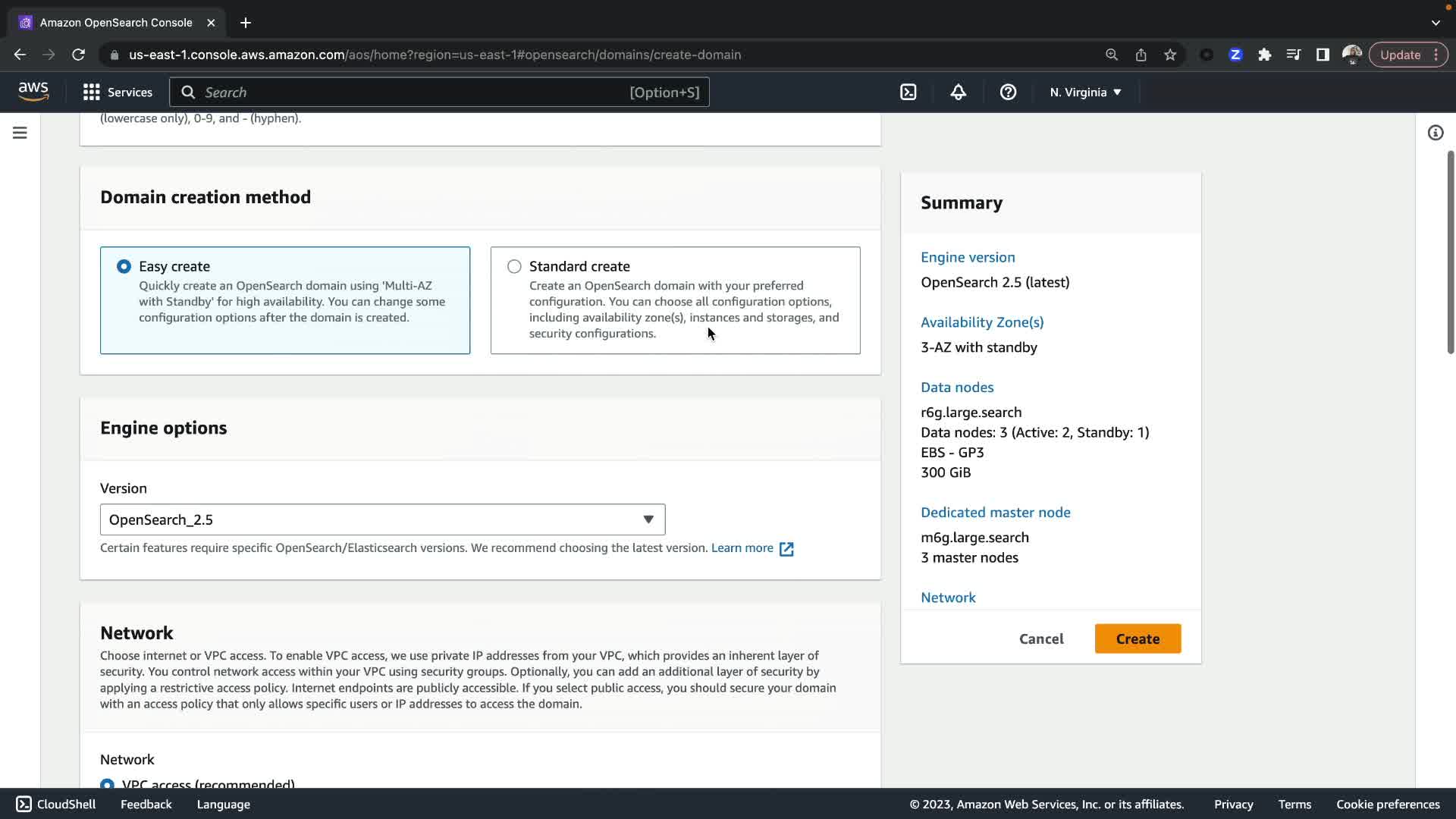
Task: Expand the N. Virginia region selector
Action: tap(1085, 93)
